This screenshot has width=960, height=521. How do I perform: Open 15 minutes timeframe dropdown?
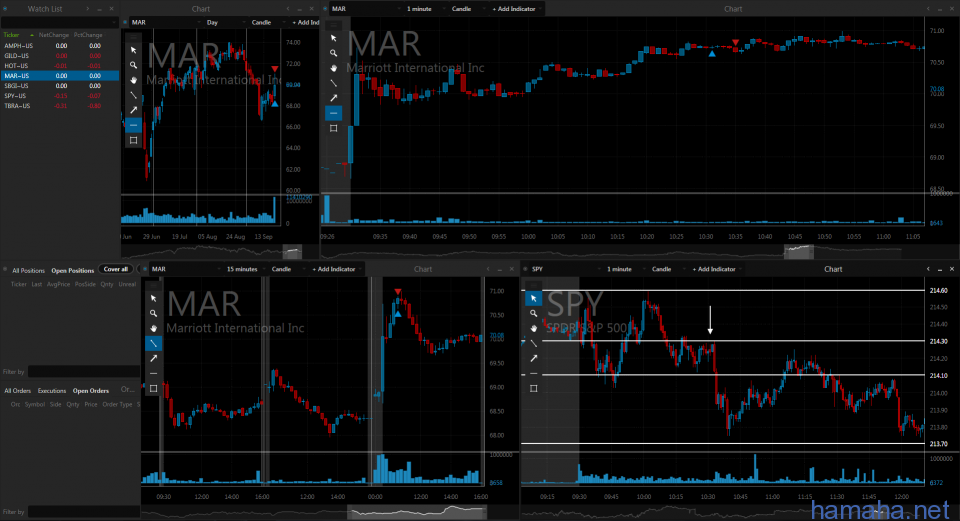click(245, 269)
